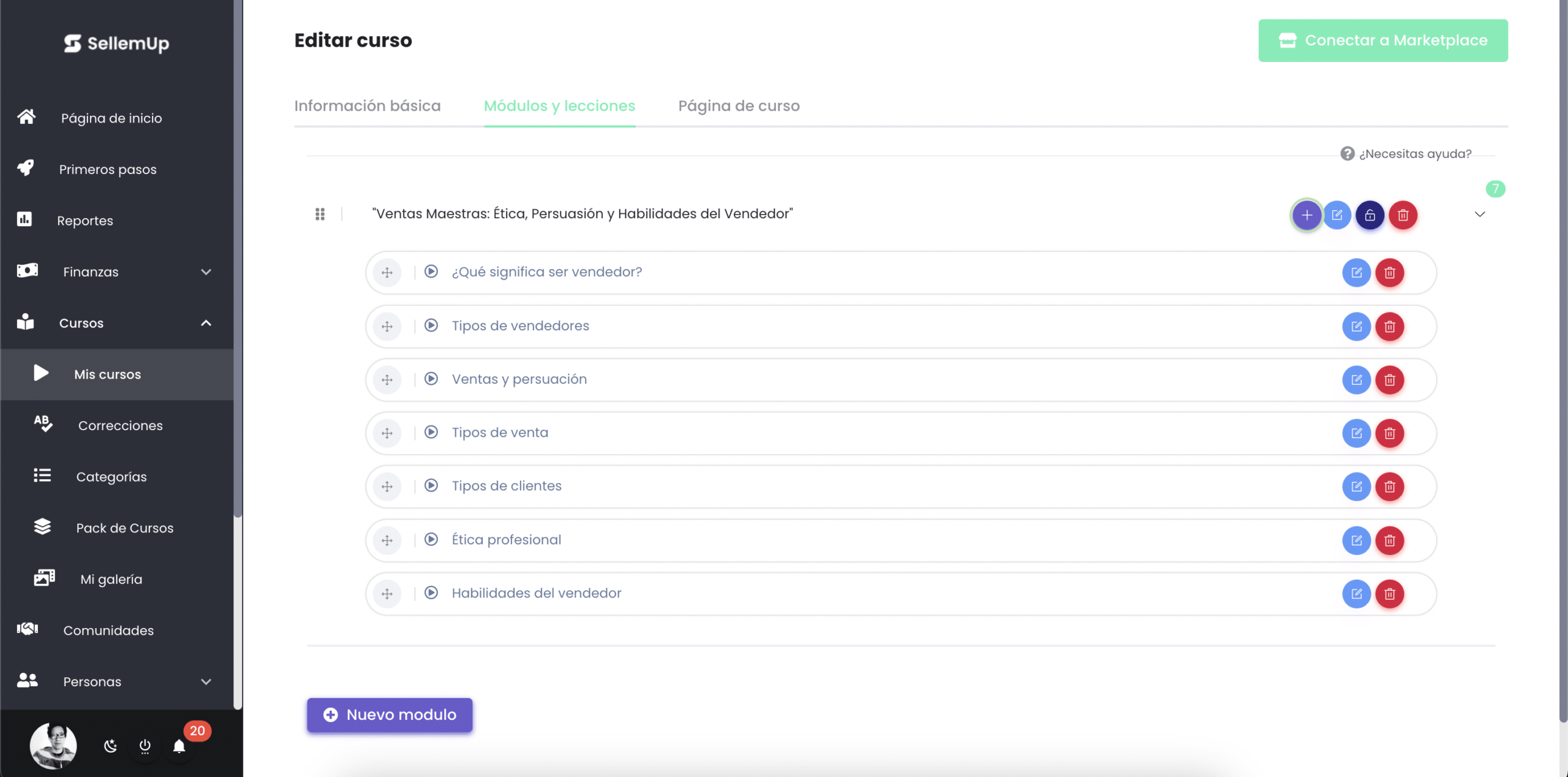Click the green lesson count badge 7
The image size is (1568, 777).
point(1495,189)
